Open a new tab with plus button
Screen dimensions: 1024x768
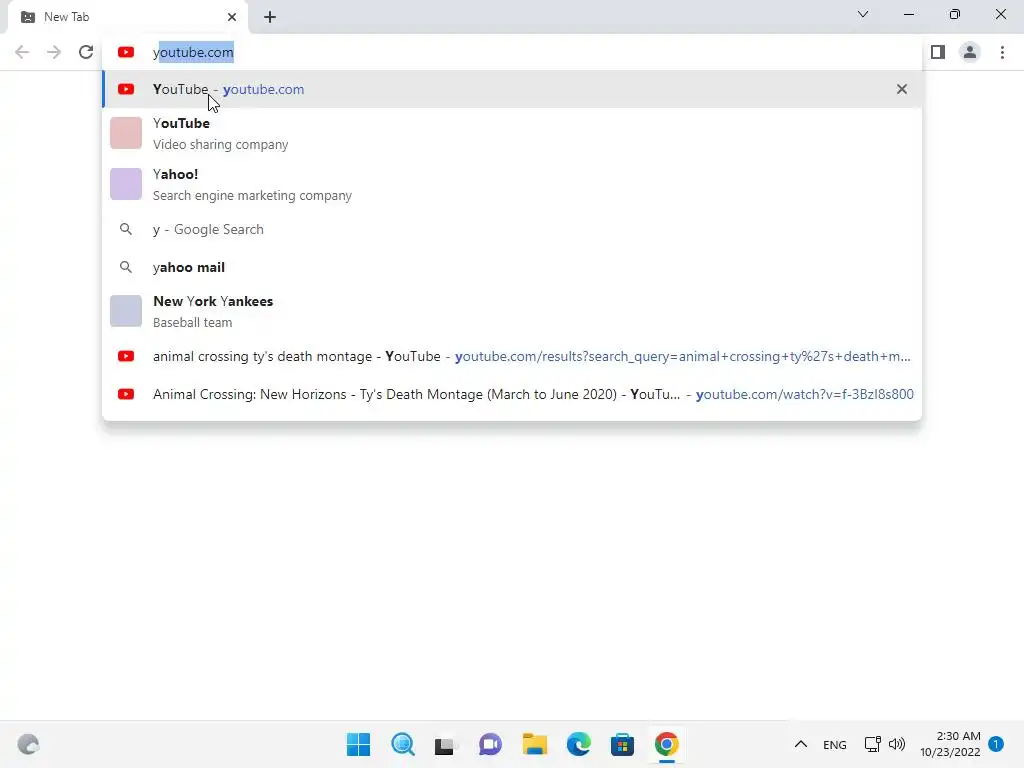(270, 17)
